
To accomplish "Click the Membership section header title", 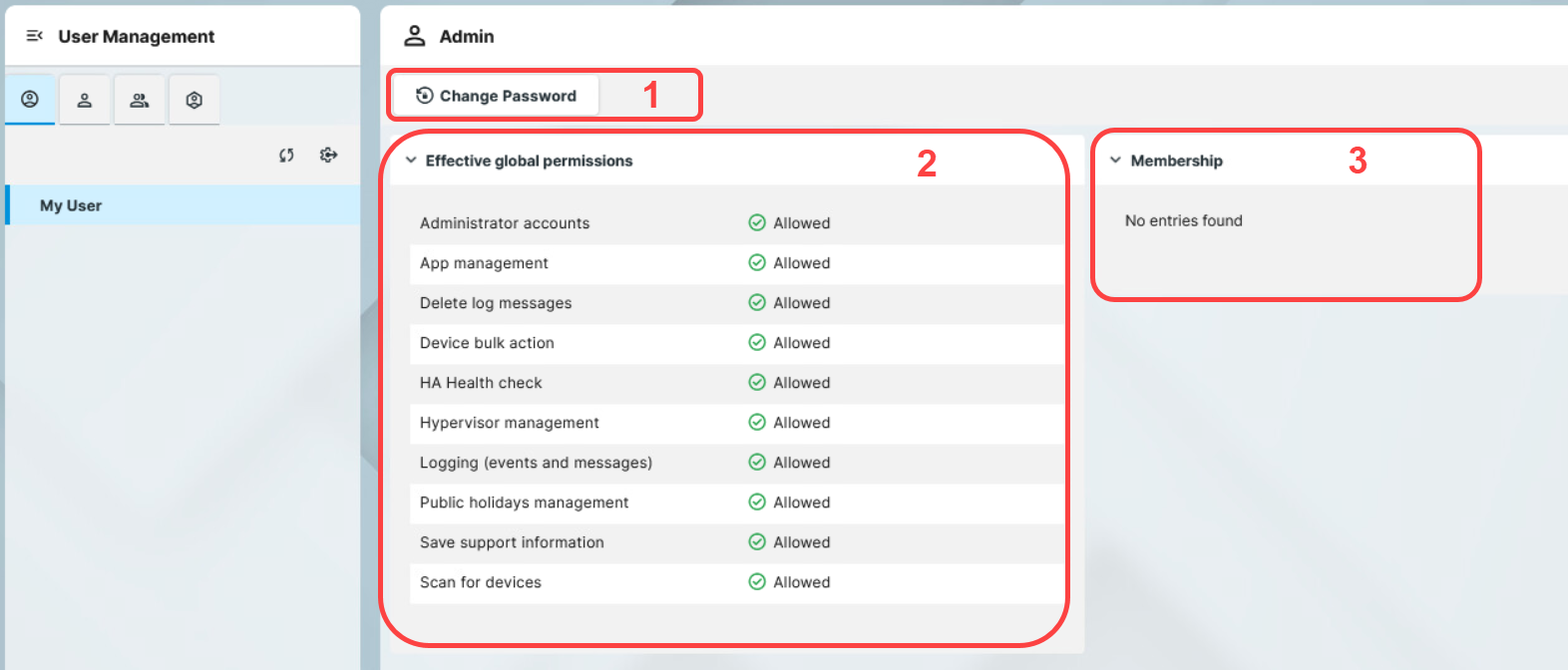I will click(x=1176, y=161).
